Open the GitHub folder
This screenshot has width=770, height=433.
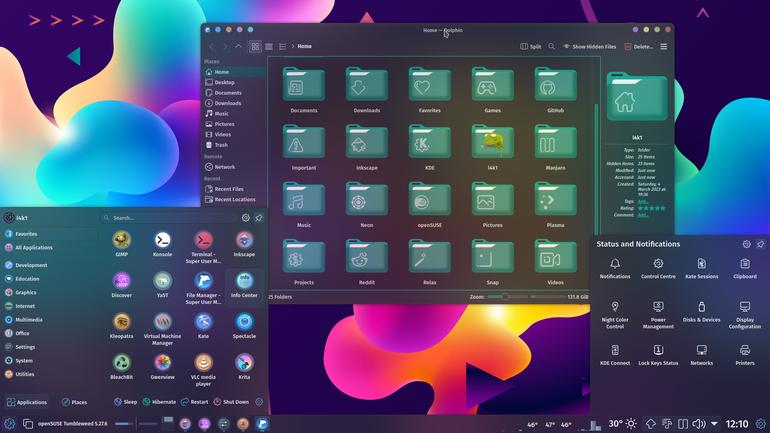tap(555, 90)
